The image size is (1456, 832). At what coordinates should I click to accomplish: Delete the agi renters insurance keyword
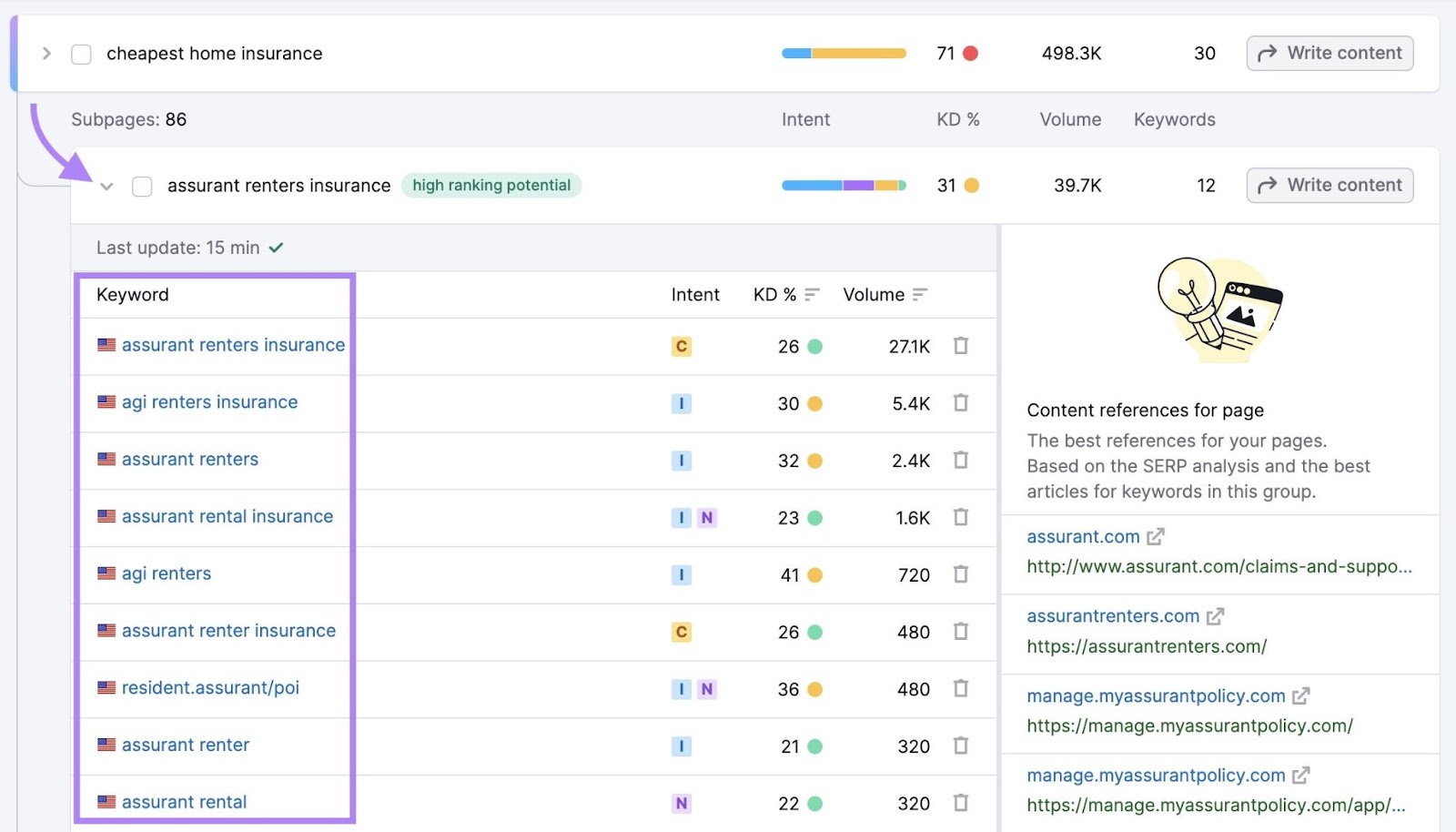[x=960, y=402]
